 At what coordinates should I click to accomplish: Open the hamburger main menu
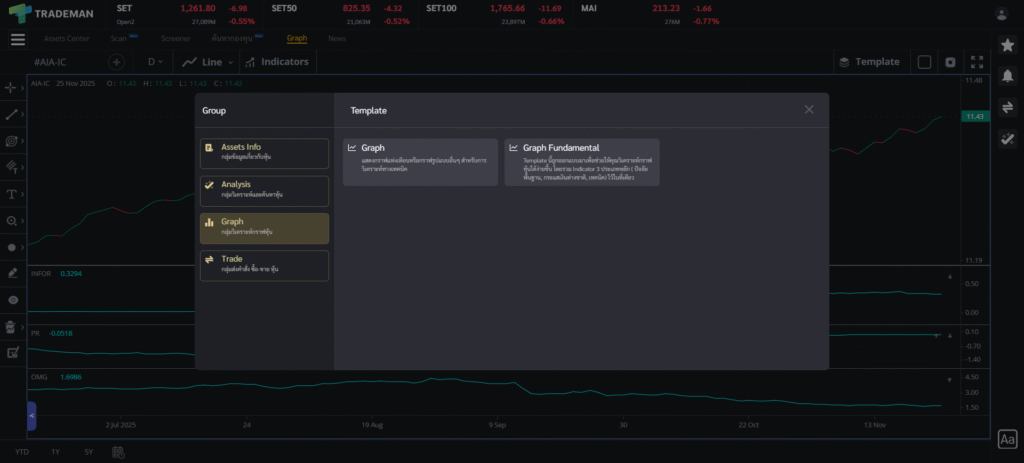tap(18, 39)
